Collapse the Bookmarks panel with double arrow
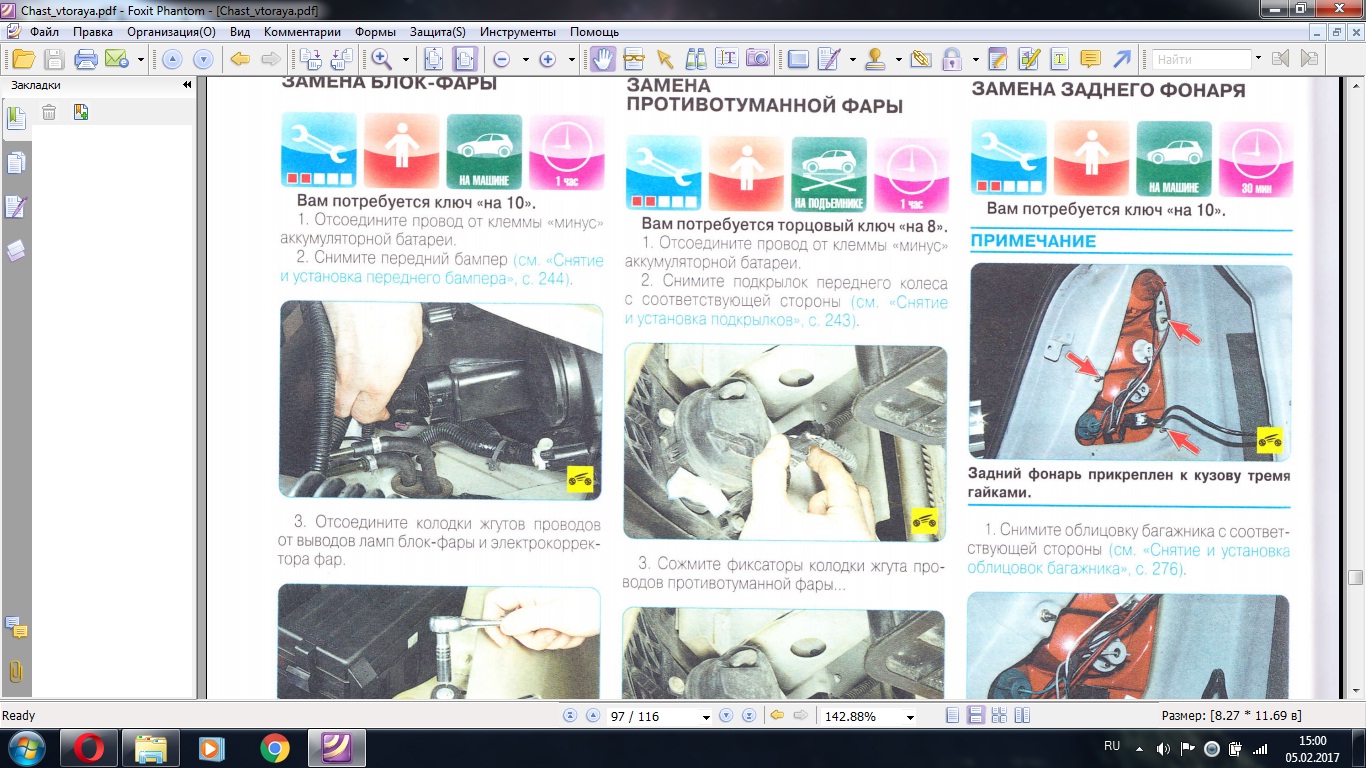 pos(187,85)
